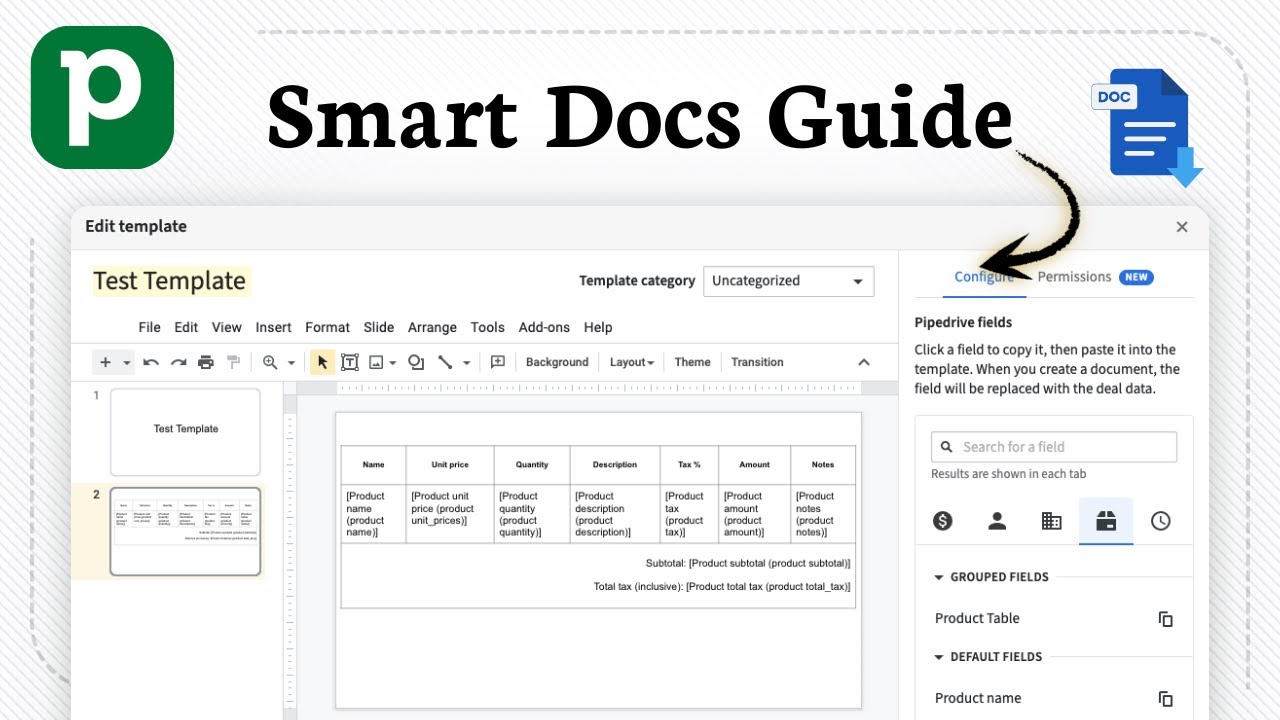The height and width of the screenshot is (720, 1280).
Task: Close the Edit template dialog
Action: [1182, 227]
